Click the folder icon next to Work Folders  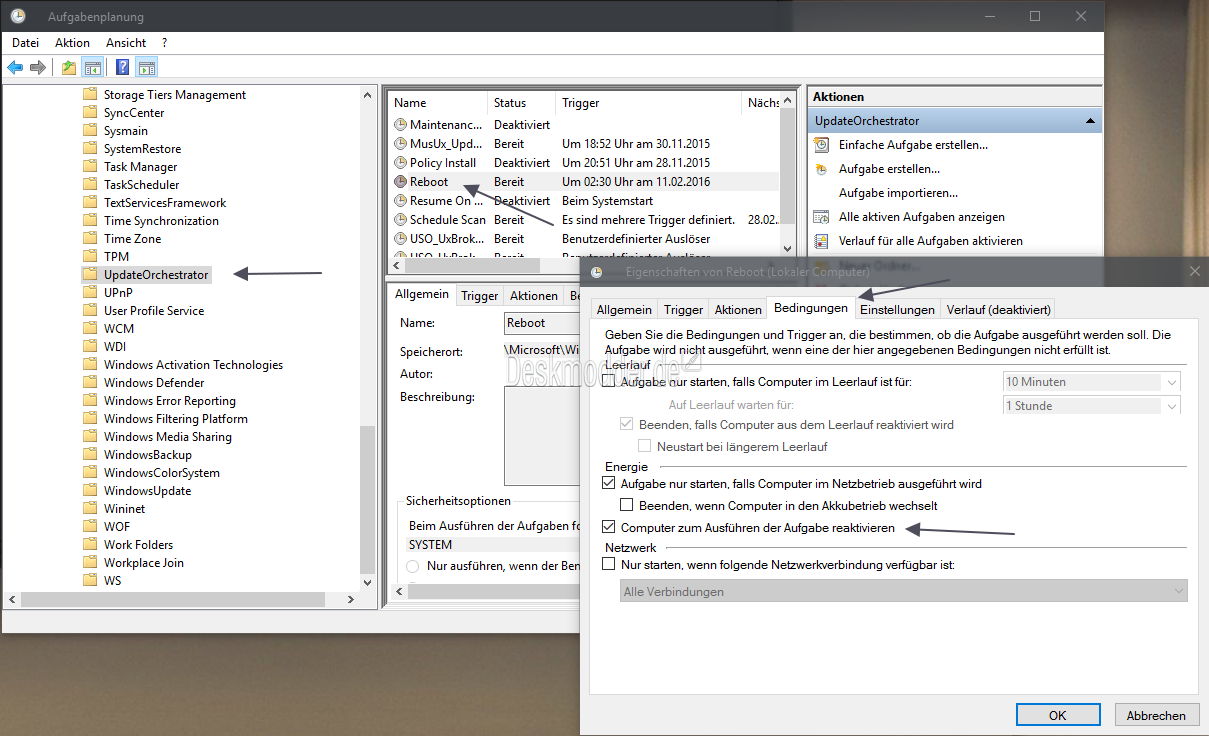click(90, 545)
